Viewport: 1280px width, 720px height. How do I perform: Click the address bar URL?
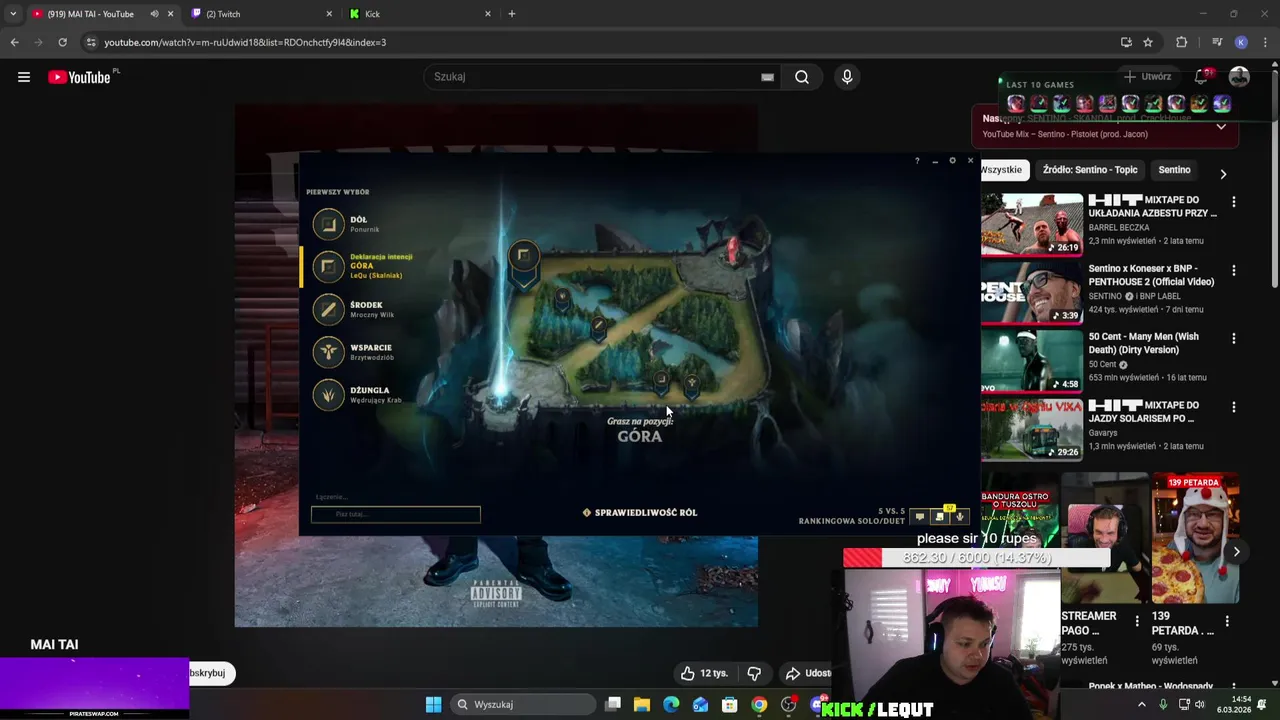(245, 43)
